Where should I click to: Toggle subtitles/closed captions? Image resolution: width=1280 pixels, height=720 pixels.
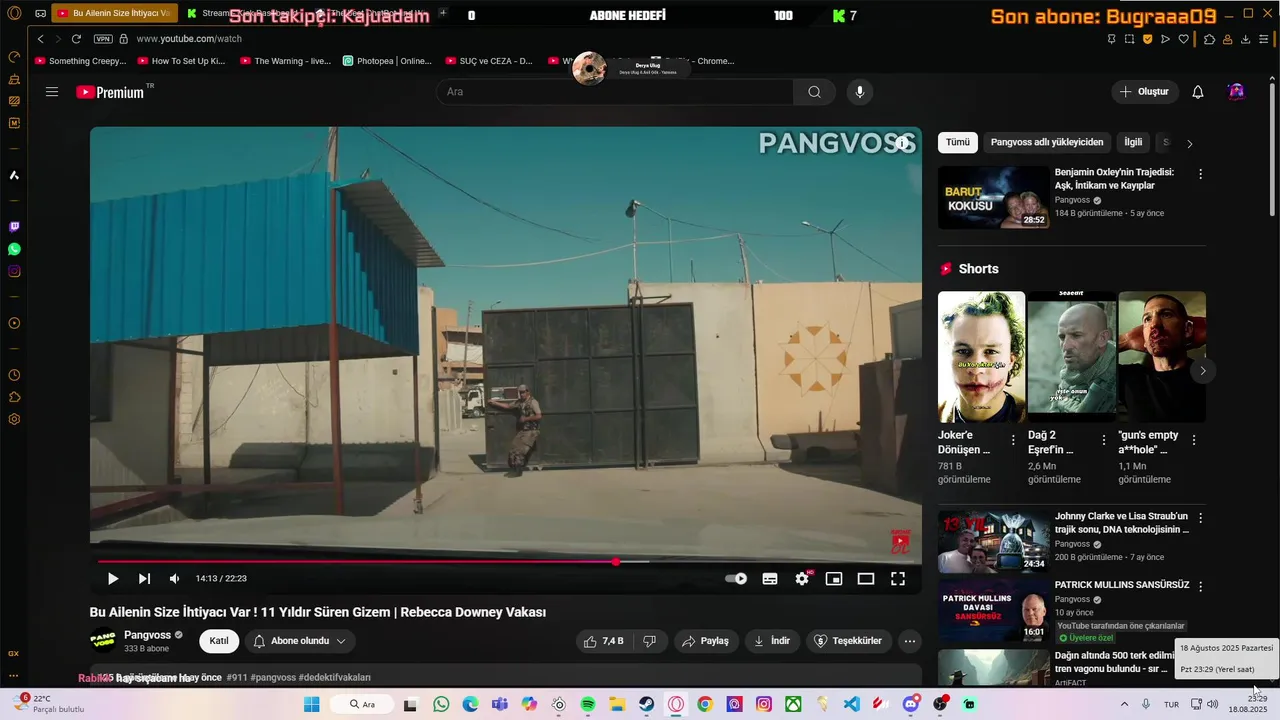770,579
